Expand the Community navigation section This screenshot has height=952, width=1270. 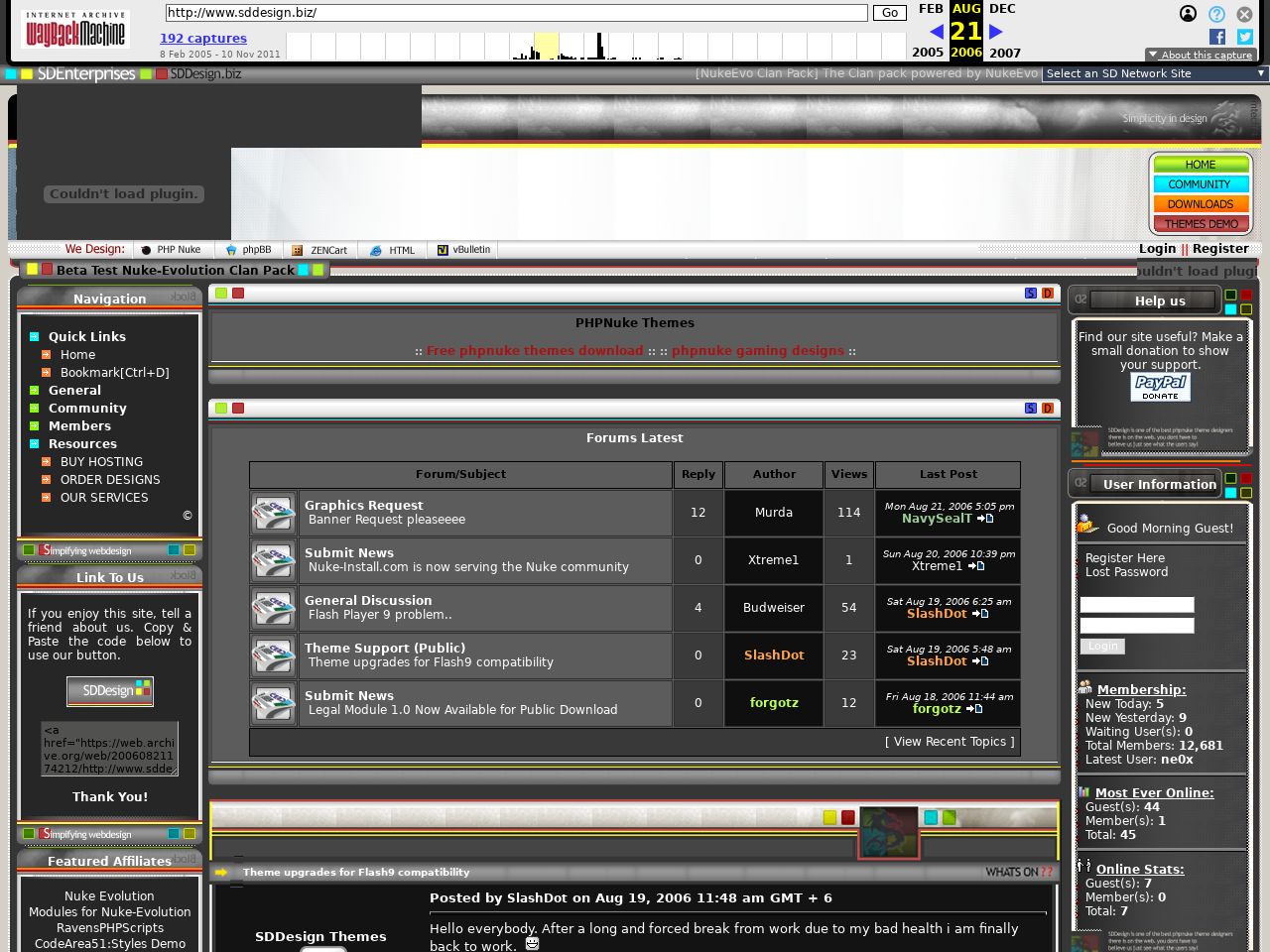[x=87, y=409]
